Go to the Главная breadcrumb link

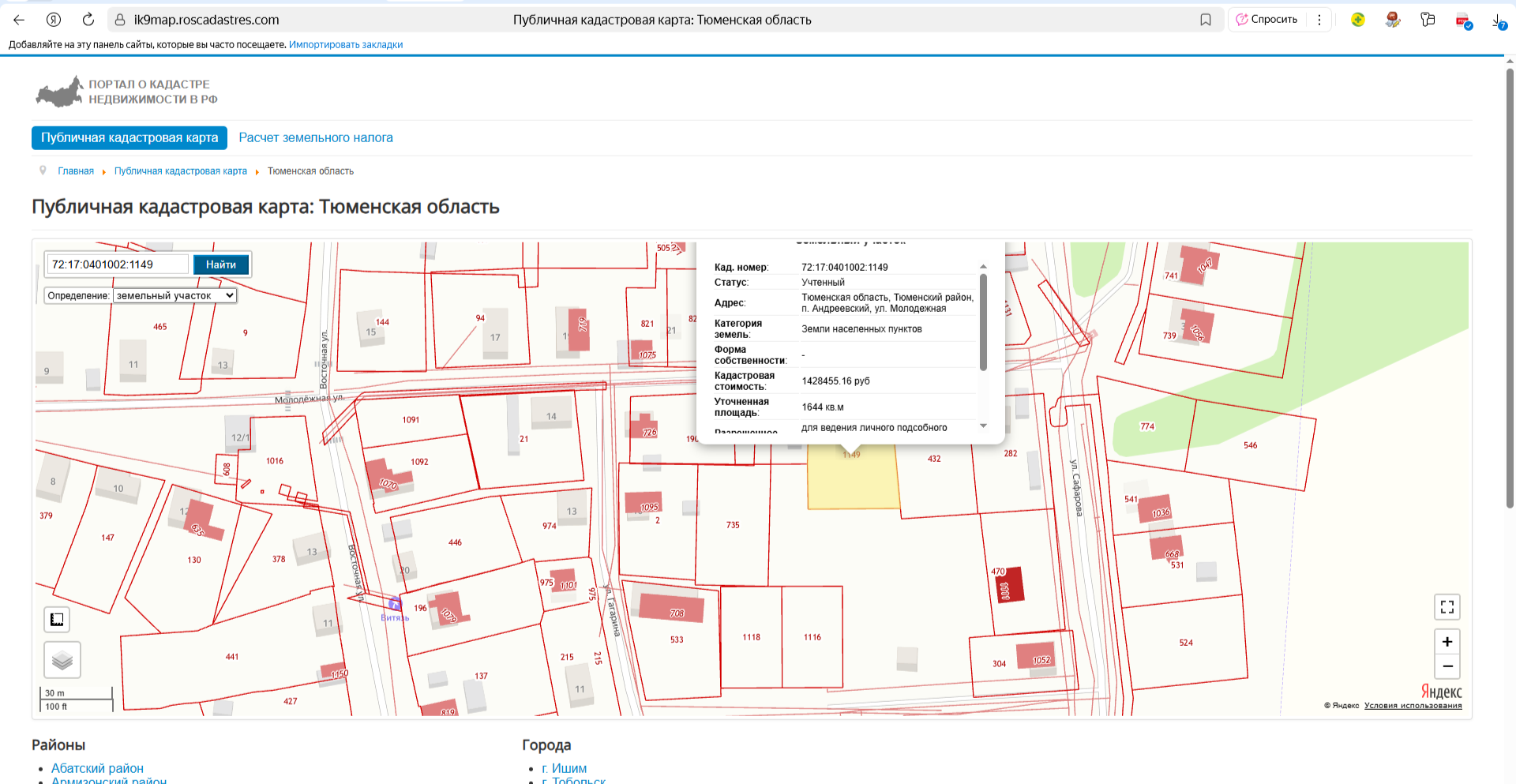(x=76, y=171)
